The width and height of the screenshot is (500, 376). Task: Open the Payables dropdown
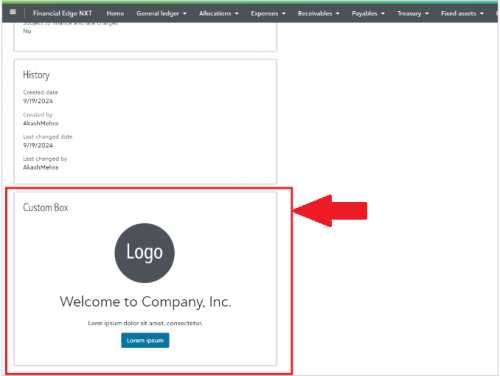tap(368, 14)
